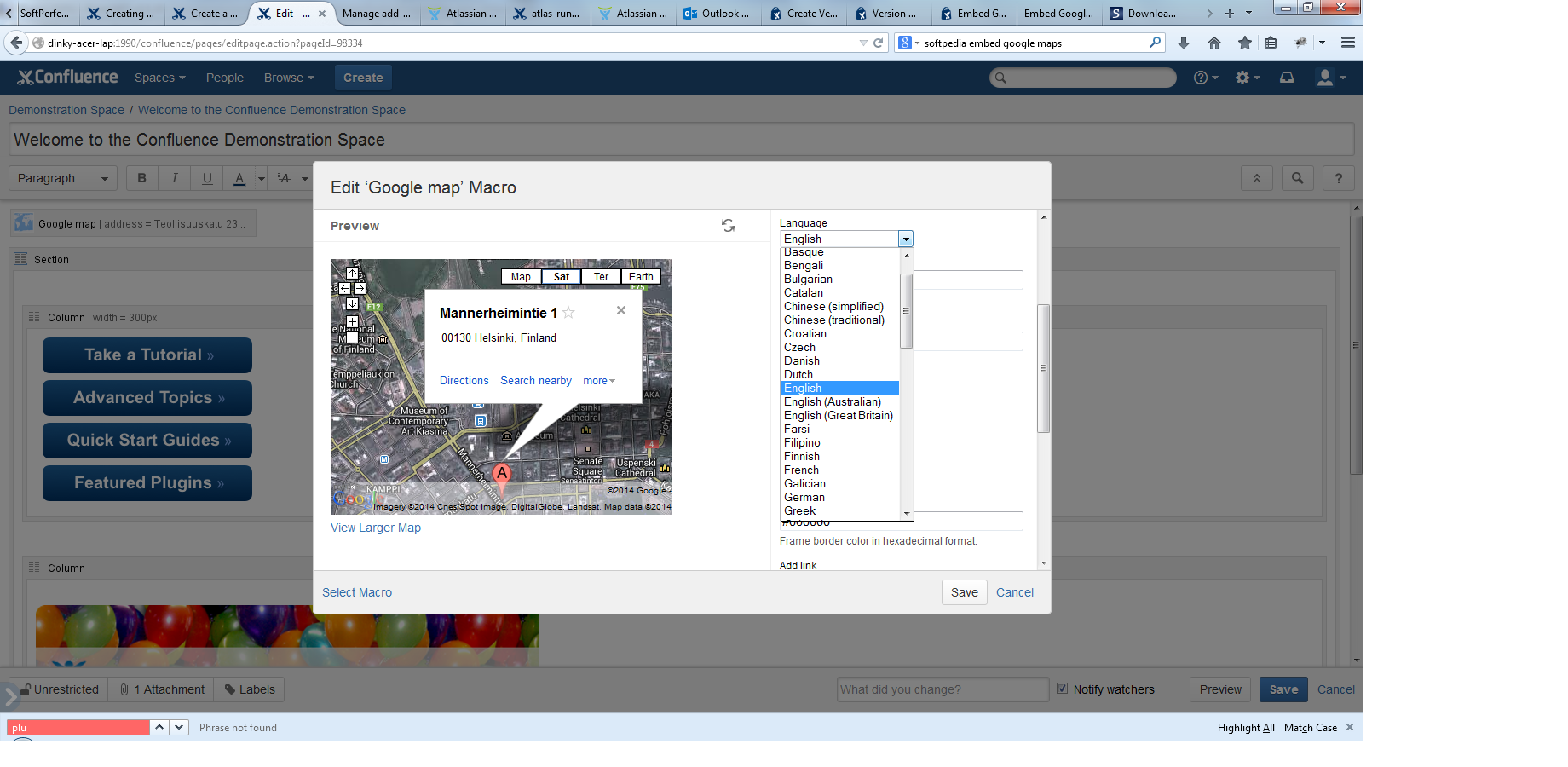Choose text color A button
1568x767 pixels.
pyautogui.click(x=239, y=178)
